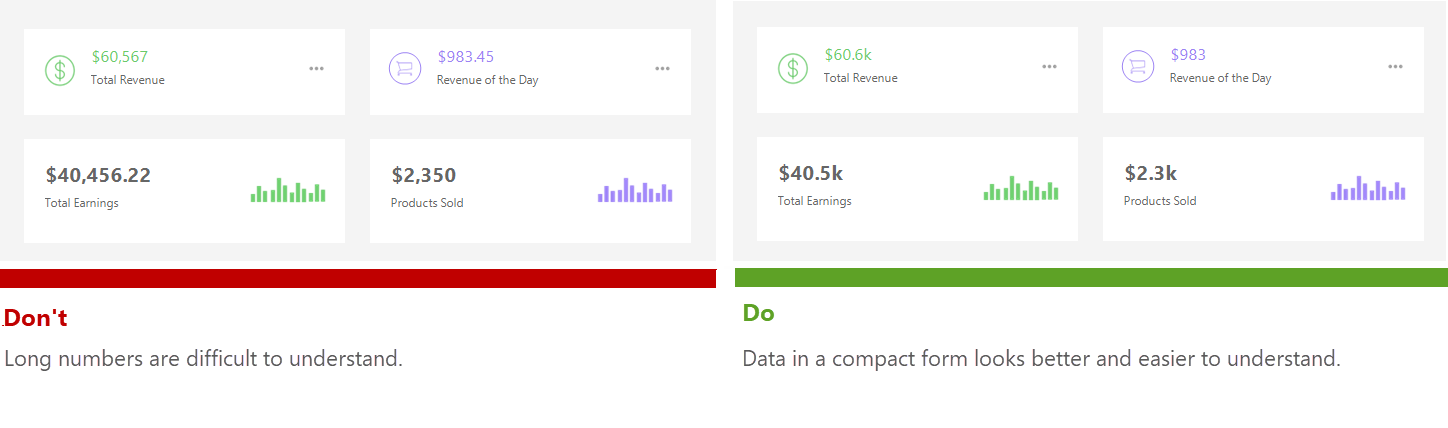Click the dollar icon next to $60.6k
Viewport: 1448px width, 428px height.
click(x=793, y=68)
